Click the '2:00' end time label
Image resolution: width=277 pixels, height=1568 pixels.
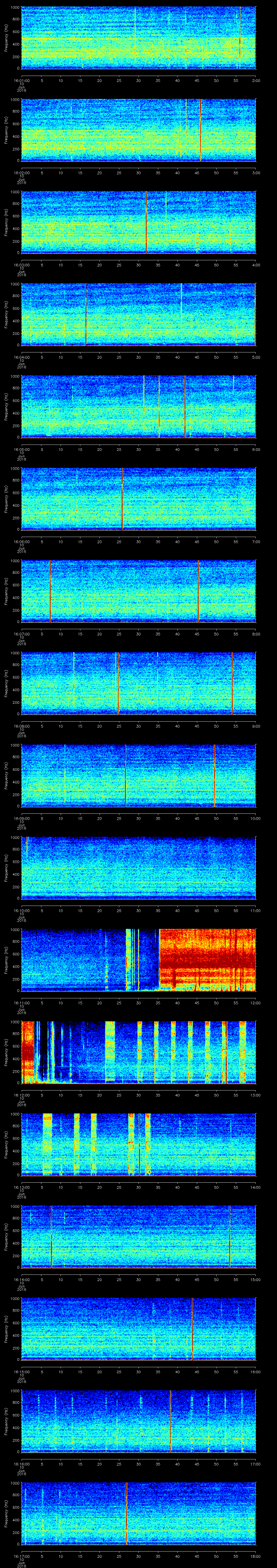click(x=256, y=80)
